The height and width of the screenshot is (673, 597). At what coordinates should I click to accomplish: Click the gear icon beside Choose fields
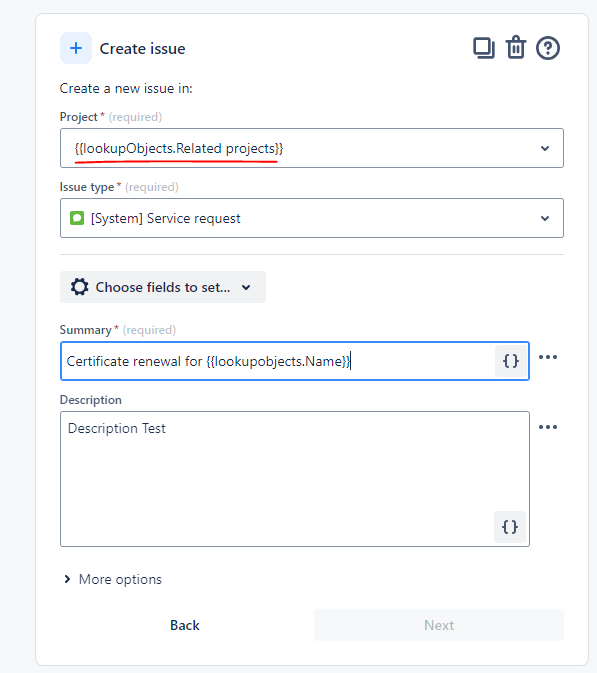(79, 287)
